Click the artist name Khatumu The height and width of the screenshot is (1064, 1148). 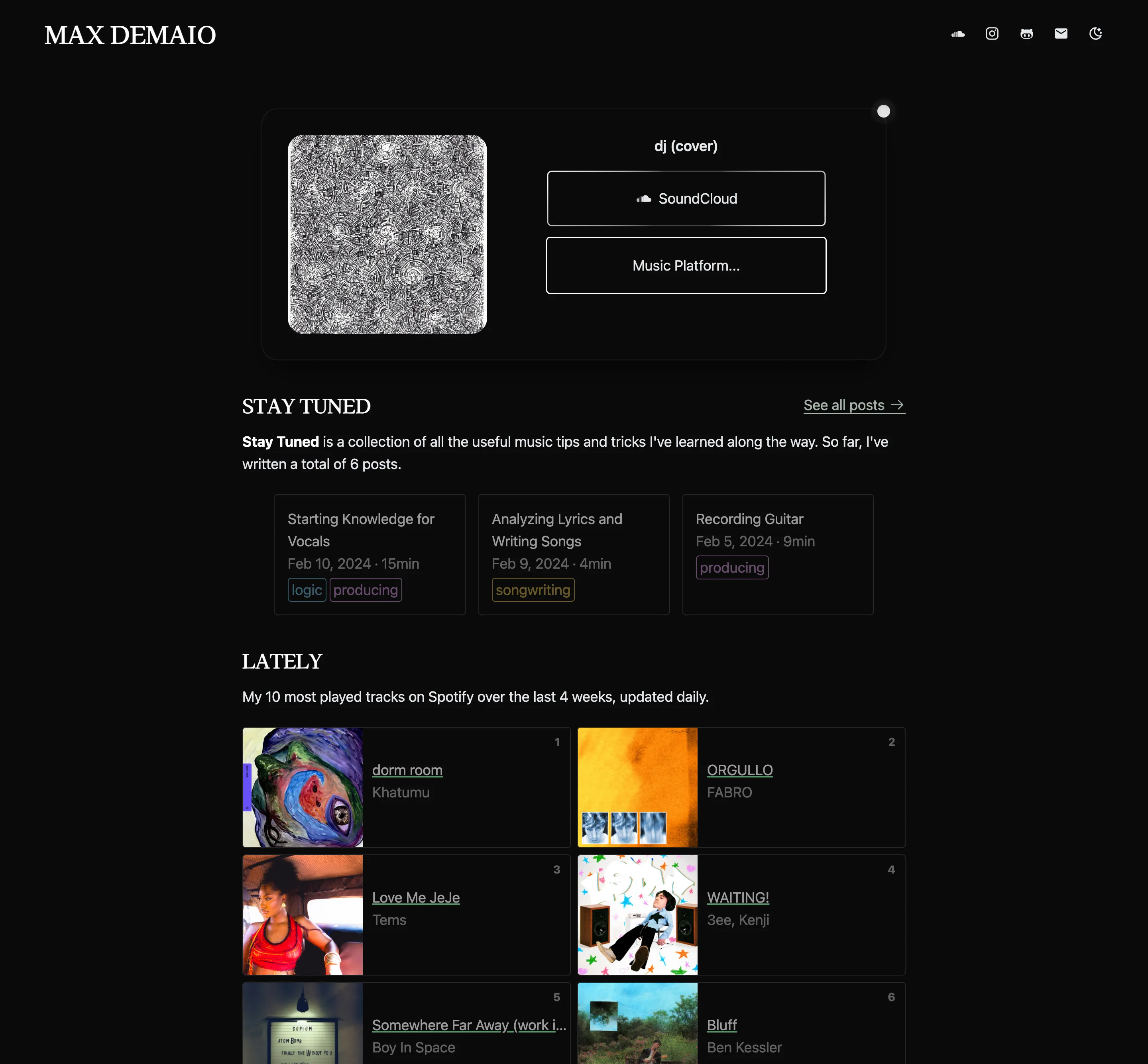pos(401,792)
